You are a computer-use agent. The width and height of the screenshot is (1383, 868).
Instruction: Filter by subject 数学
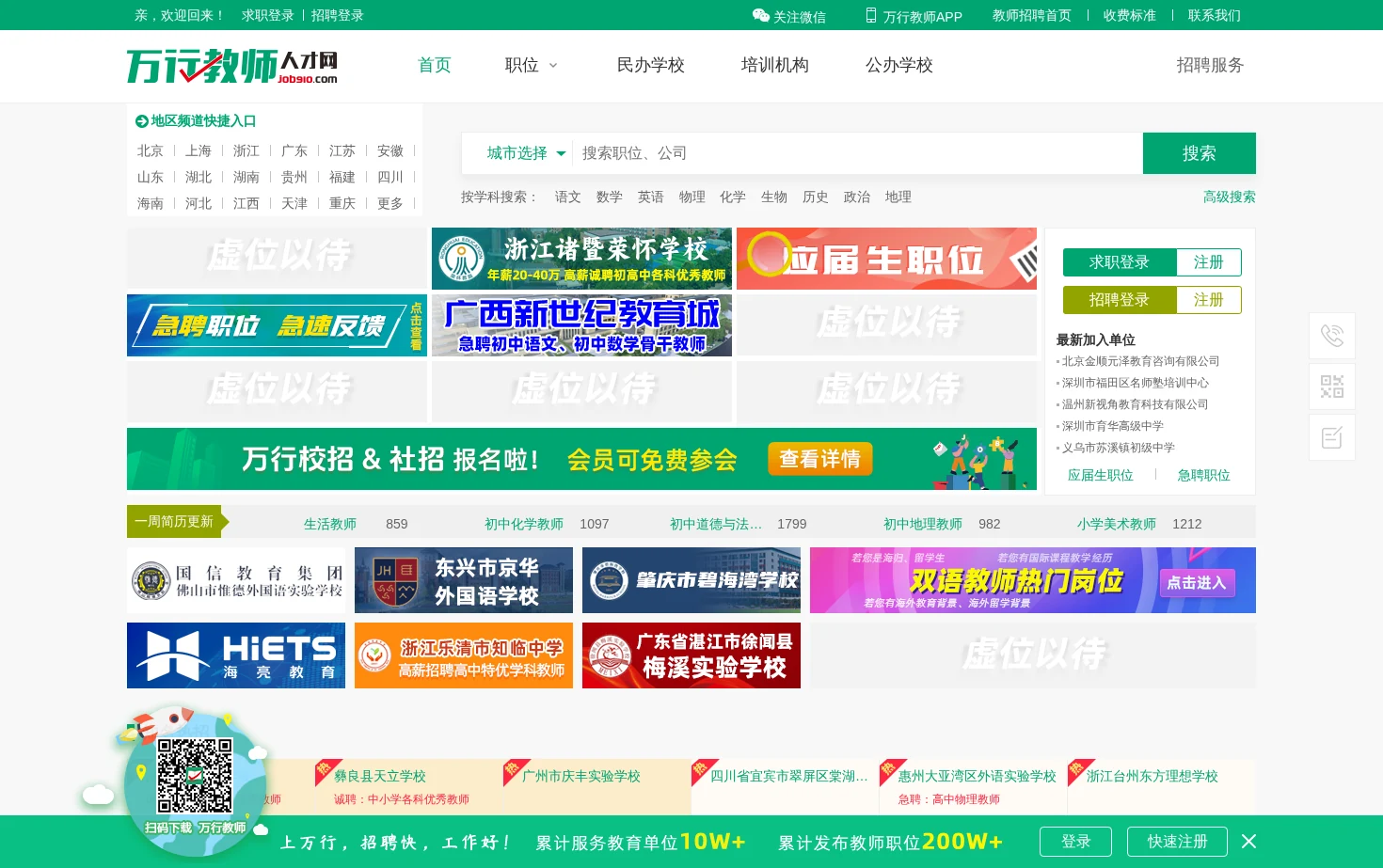pyautogui.click(x=610, y=197)
